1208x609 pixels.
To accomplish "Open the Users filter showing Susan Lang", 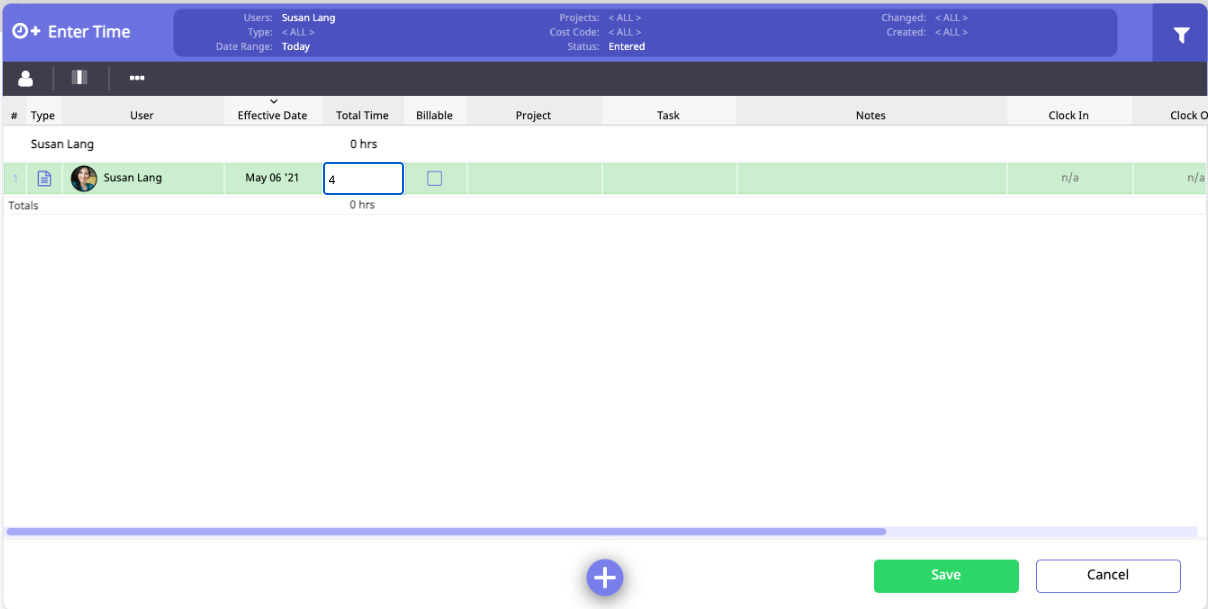I will click(x=308, y=18).
